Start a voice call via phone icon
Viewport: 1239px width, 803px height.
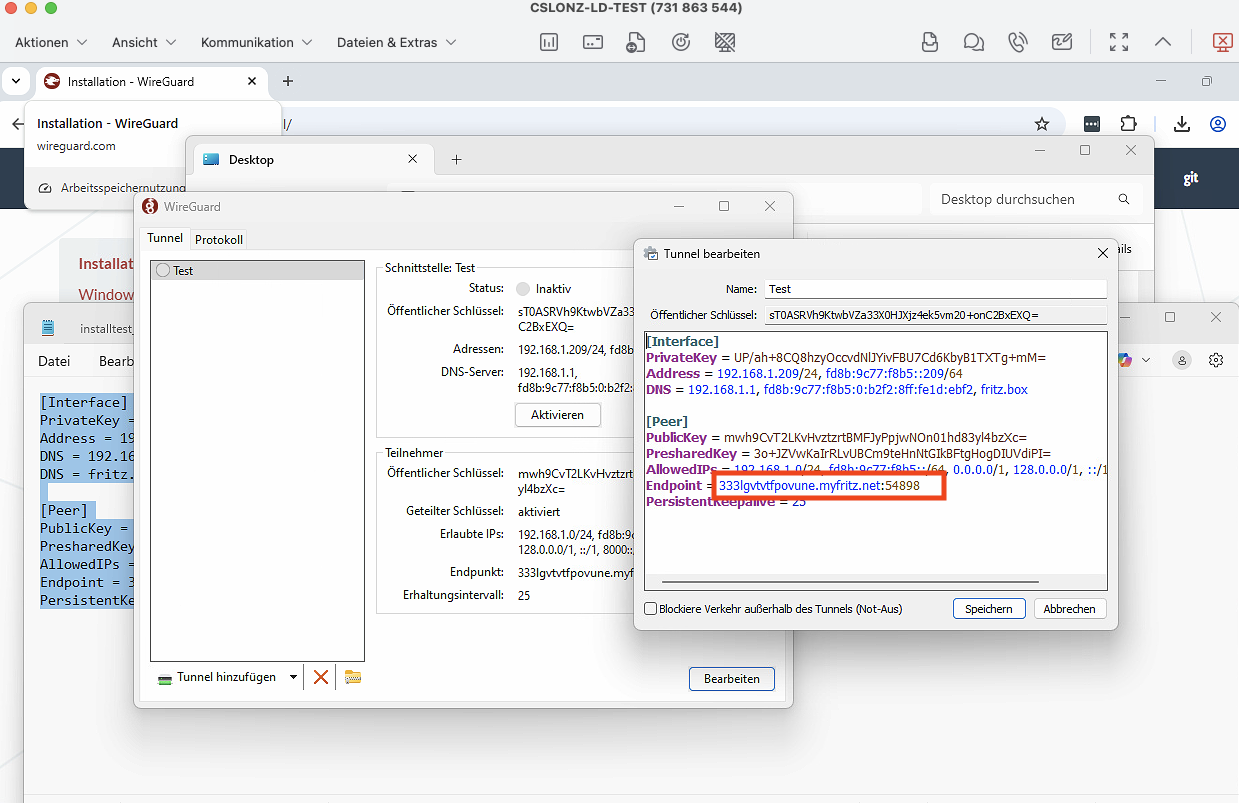coord(1017,42)
